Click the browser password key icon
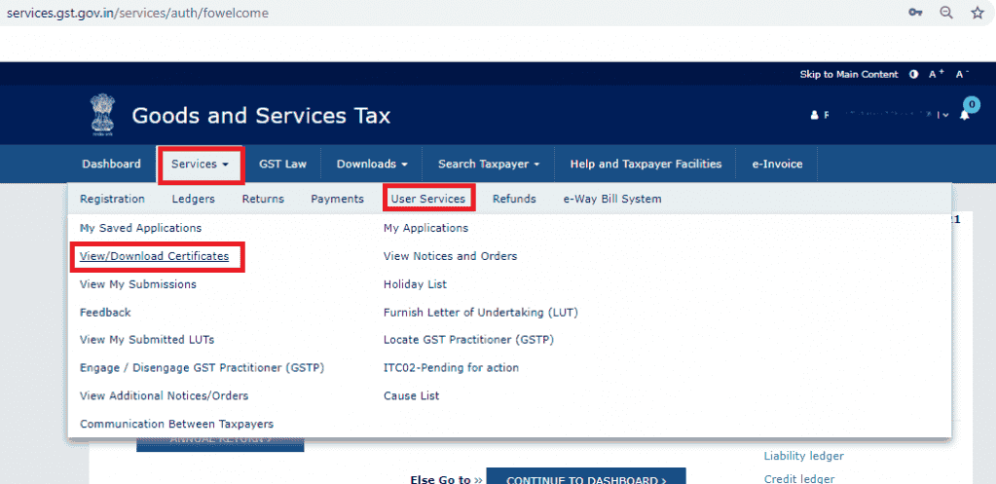The width and height of the screenshot is (996, 484). pyautogui.click(x=915, y=13)
